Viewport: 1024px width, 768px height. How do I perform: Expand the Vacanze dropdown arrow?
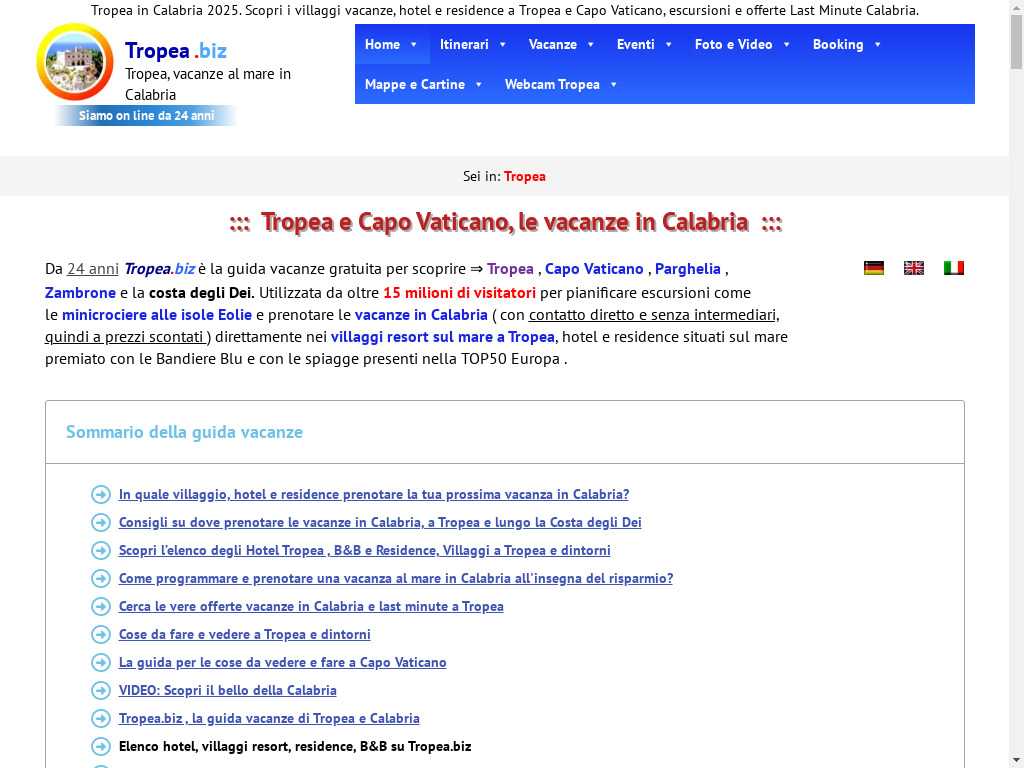[x=591, y=44]
